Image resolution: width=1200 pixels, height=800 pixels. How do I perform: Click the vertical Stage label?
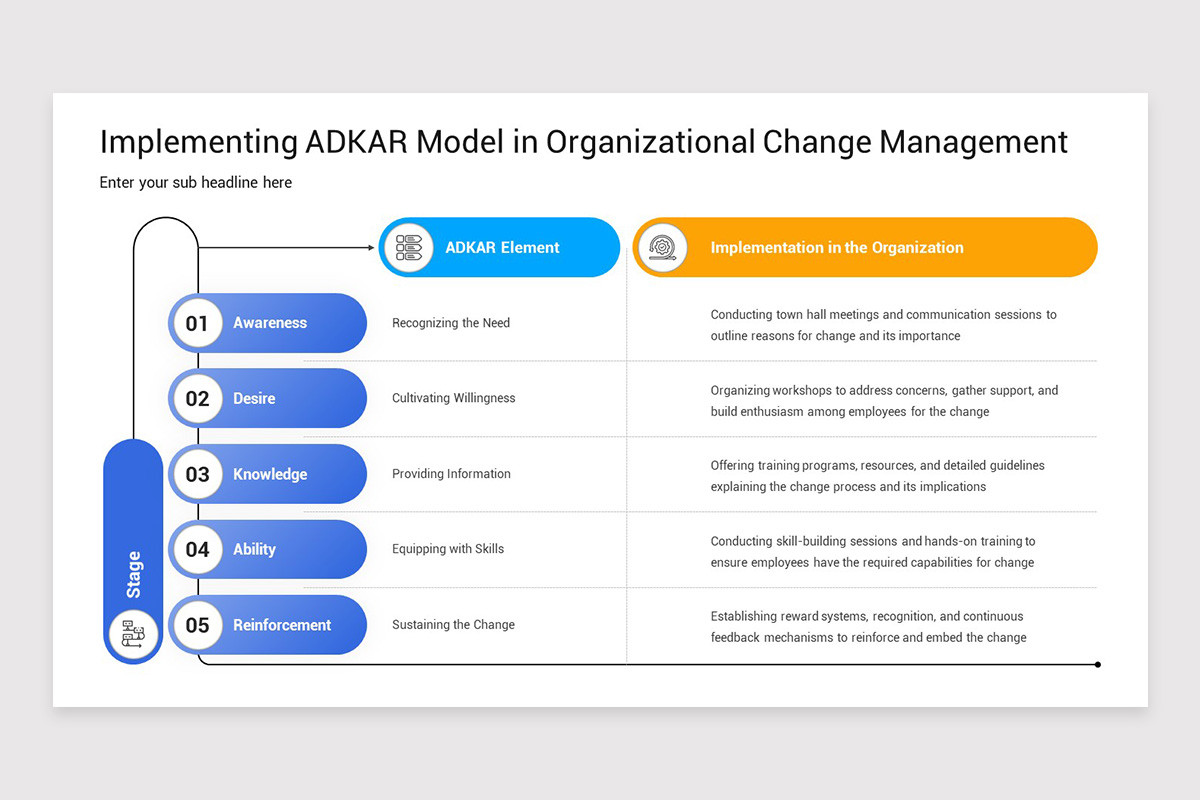pos(133,570)
